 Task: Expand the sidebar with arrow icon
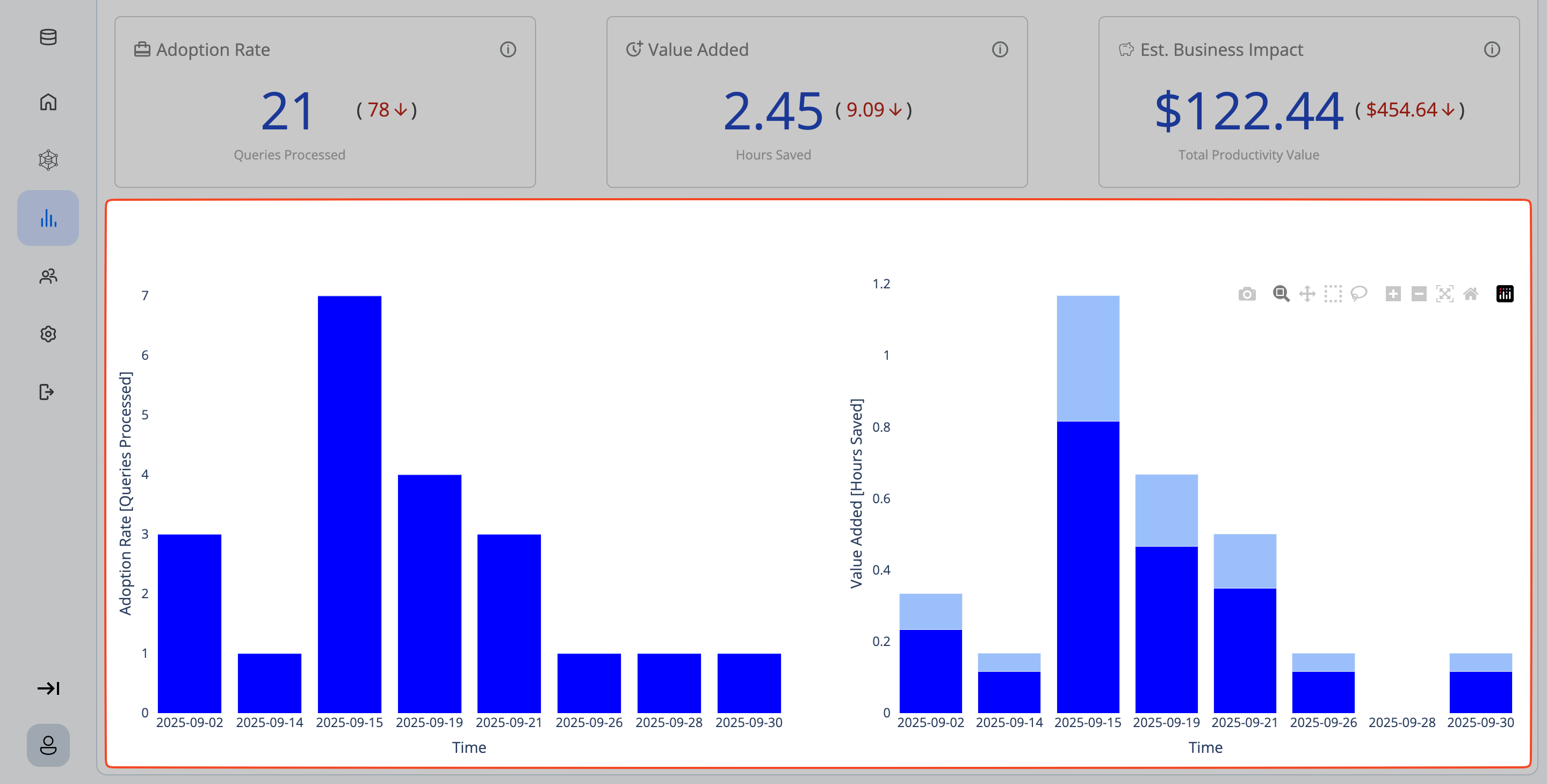[x=48, y=688]
